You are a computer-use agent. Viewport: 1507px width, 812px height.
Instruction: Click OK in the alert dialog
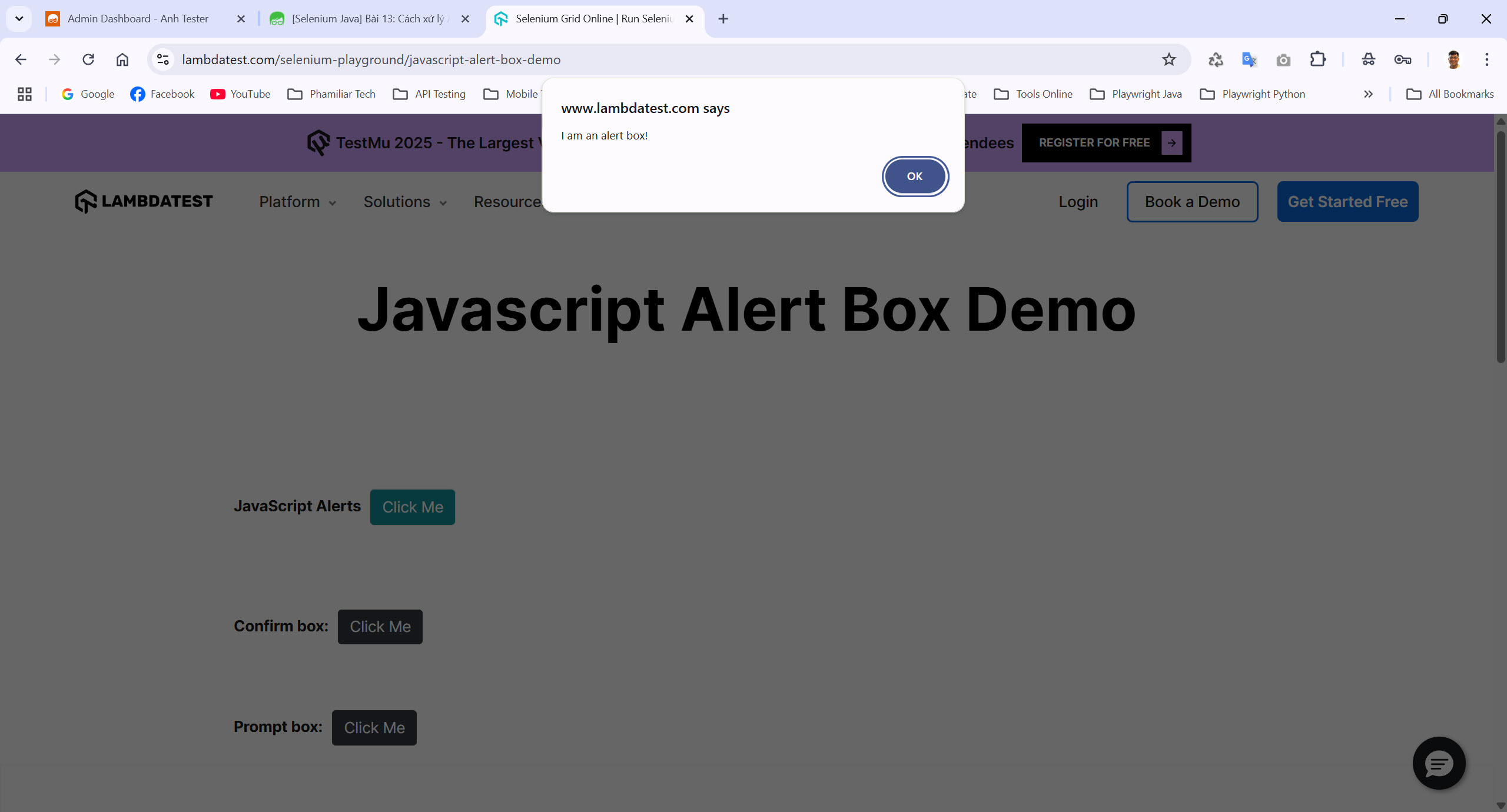pyautogui.click(x=914, y=177)
